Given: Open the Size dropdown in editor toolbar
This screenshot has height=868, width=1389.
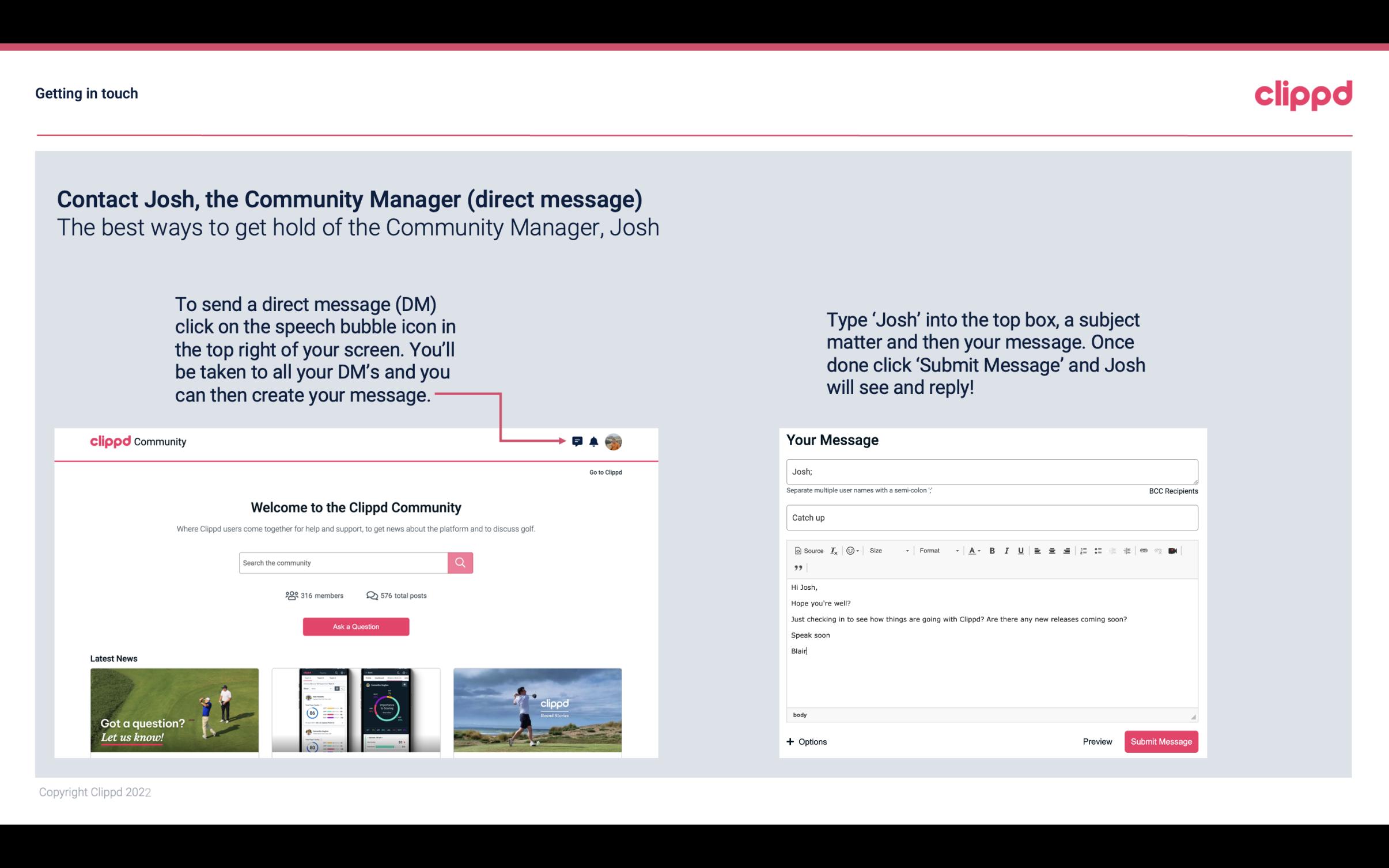Looking at the screenshot, I should tap(887, 550).
